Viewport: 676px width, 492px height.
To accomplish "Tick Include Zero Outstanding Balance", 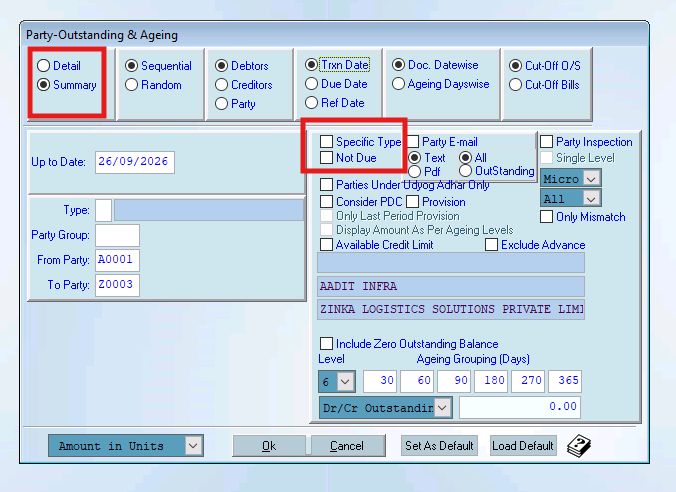I will click(x=326, y=344).
